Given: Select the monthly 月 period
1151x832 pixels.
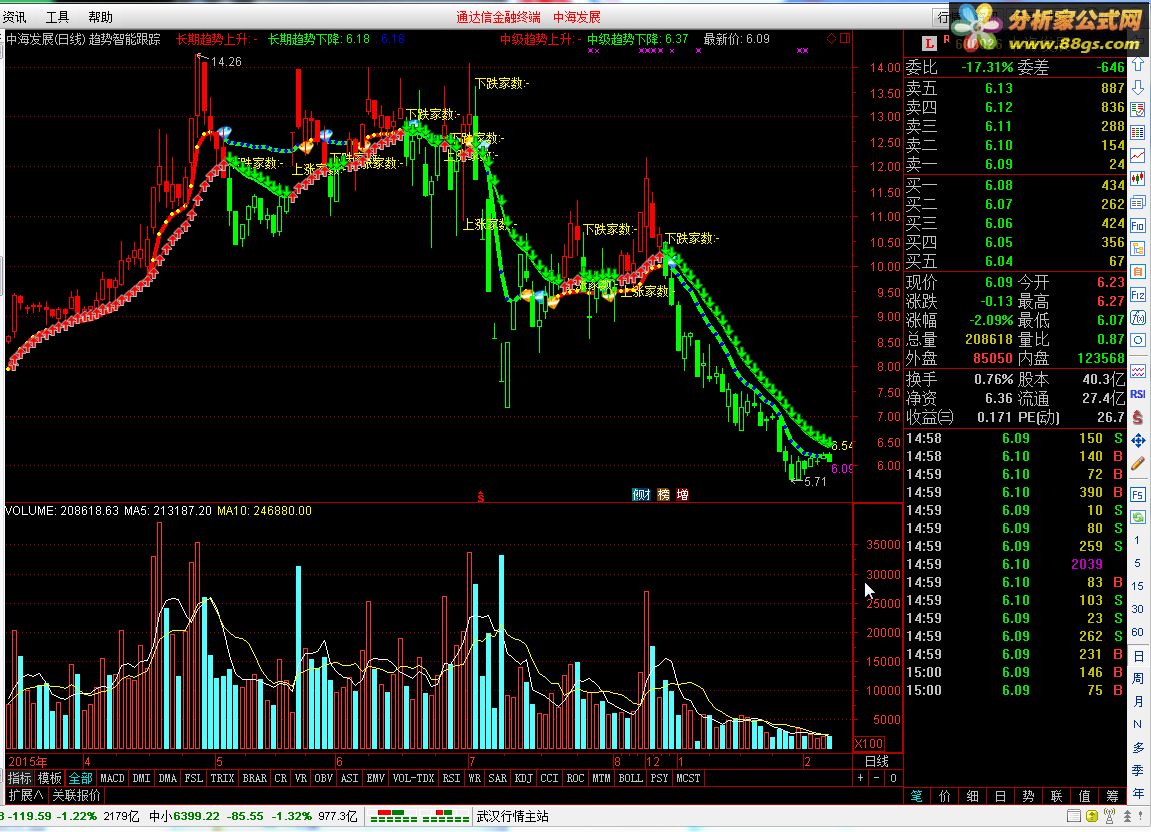Looking at the screenshot, I should point(1138,701).
